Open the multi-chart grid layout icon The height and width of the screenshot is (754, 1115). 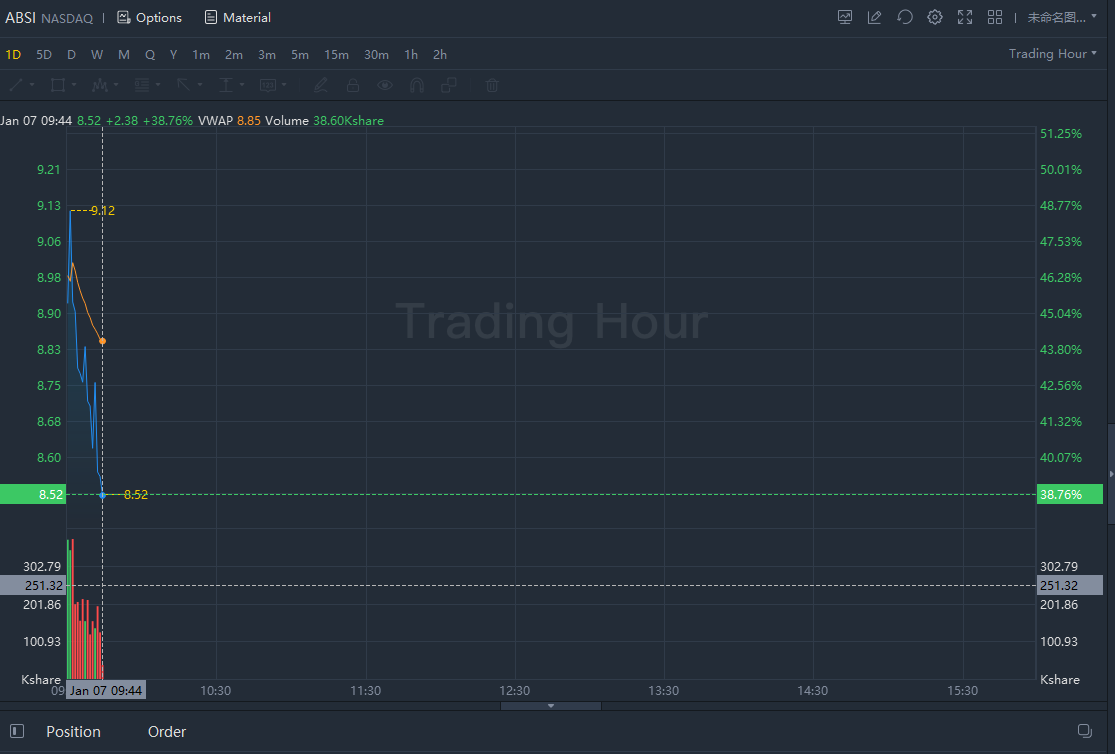(x=994, y=17)
